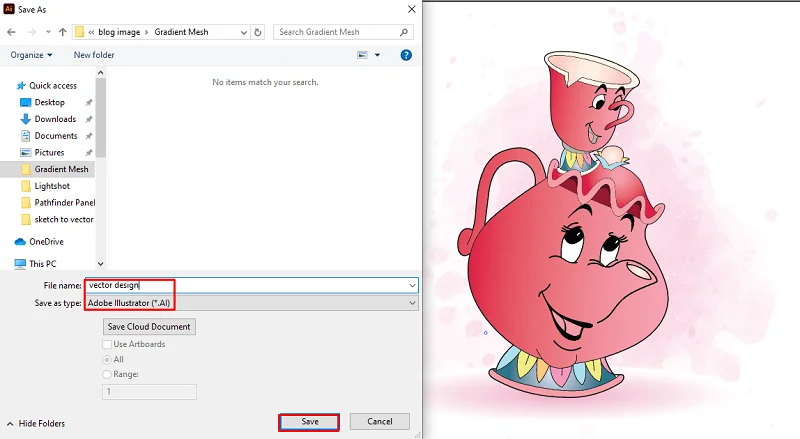Go back using the back arrow
Screen dimensions: 800x439
click(11, 32)
